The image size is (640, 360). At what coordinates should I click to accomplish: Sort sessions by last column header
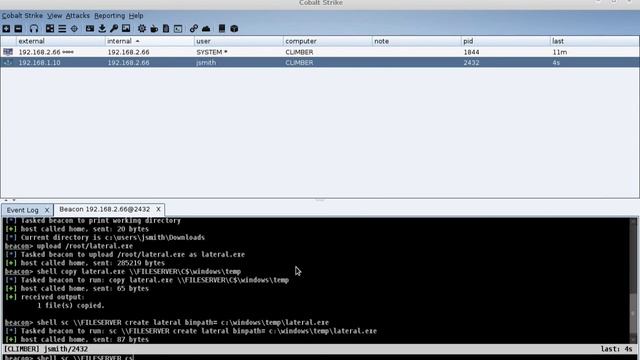point(594,41)
